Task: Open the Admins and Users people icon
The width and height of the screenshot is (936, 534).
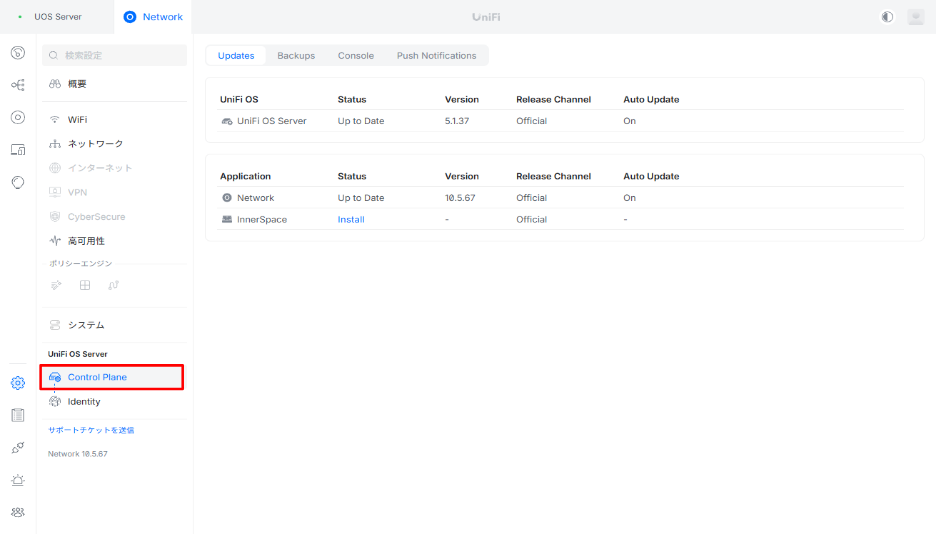Action: (18, 512)
